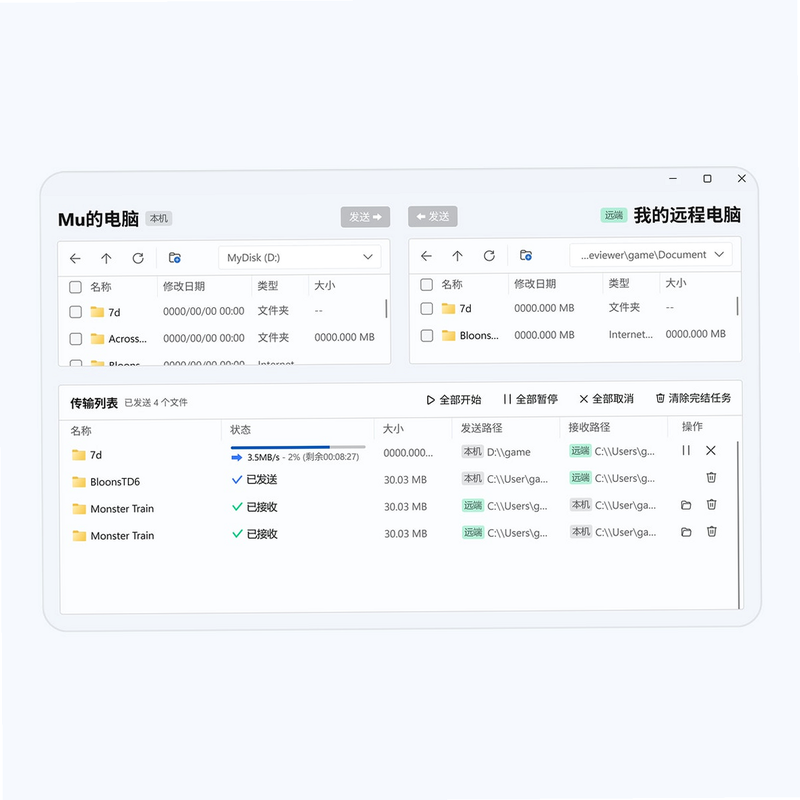Check the remote Bloons... folder checkbox
Screen dimensions: 800x800
pyautogui.click(x=427, y=335)
